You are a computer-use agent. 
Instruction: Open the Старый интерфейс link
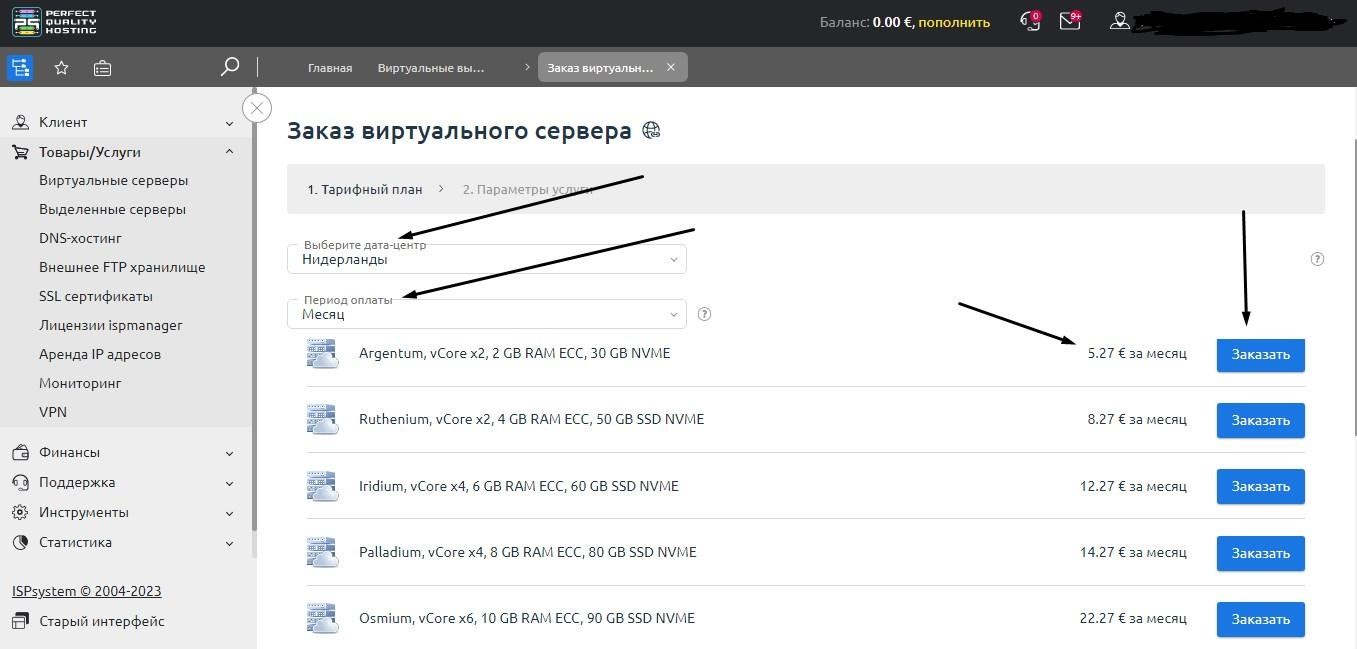101,621
